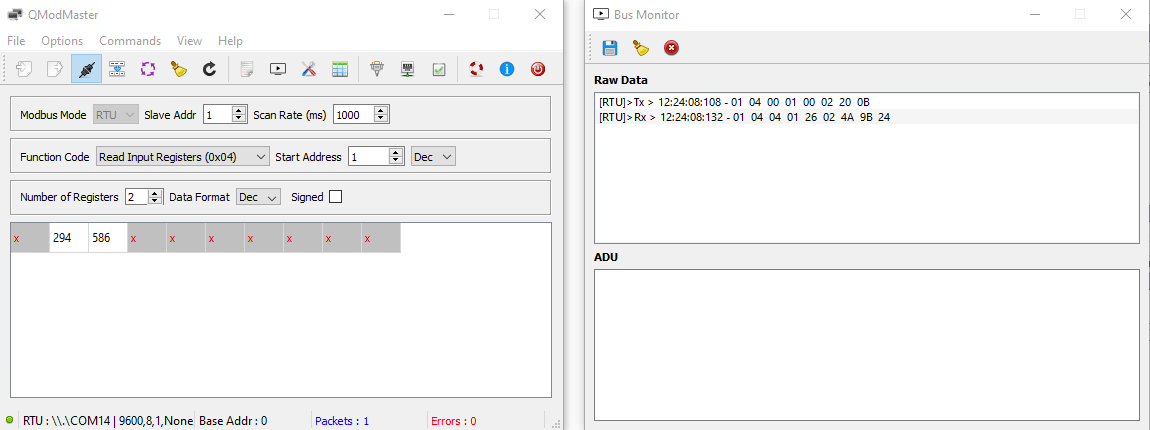Enable the Signed checkbox

pyautogui.click(x=335, y=197)
